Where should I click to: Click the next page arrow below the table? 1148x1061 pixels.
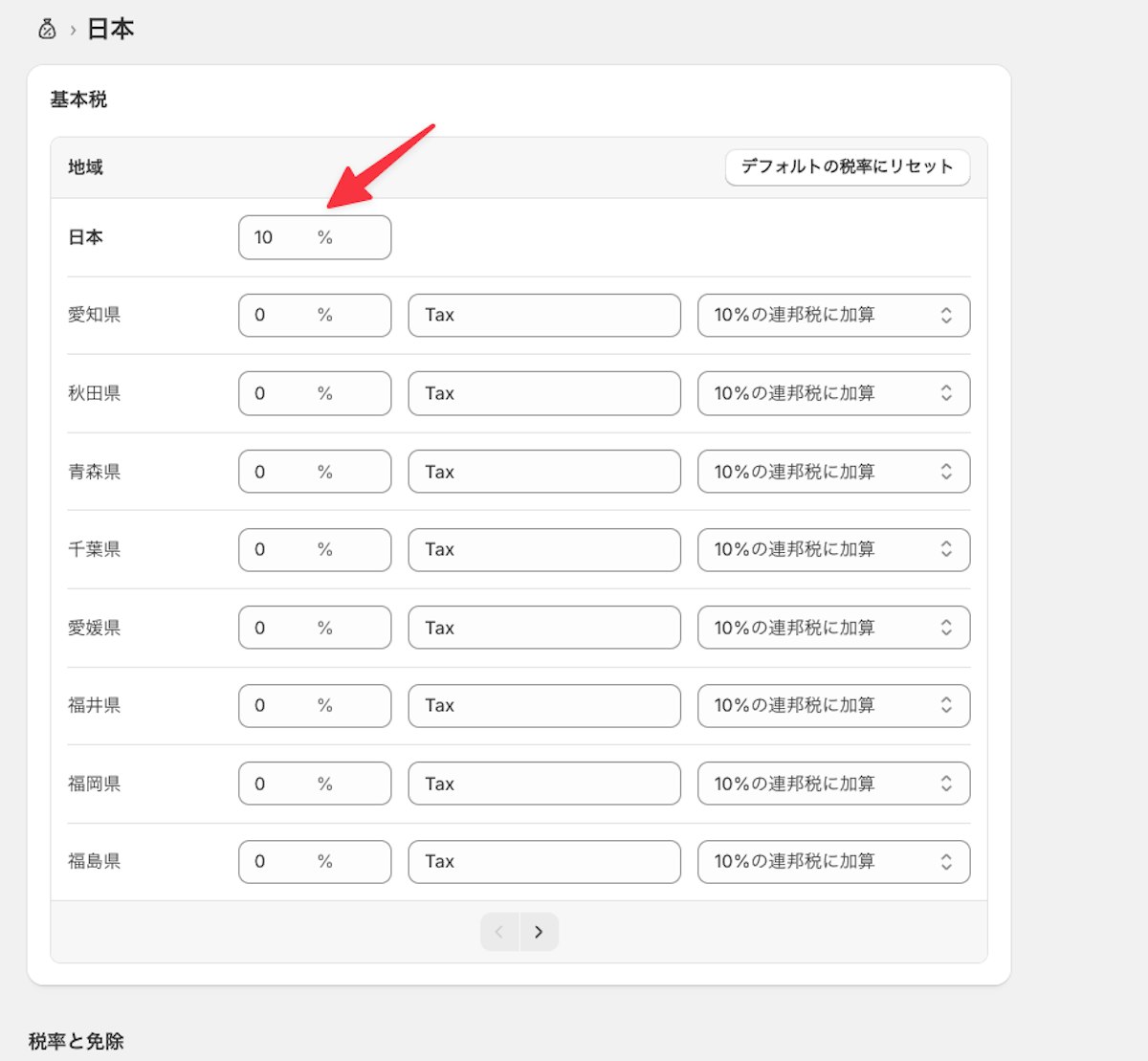(x=539, y=931)
